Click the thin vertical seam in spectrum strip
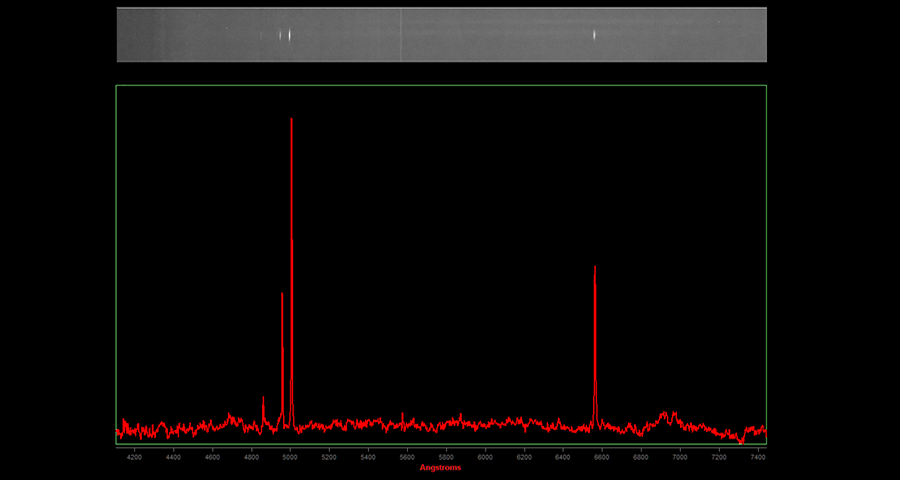 tap(401, 35)
